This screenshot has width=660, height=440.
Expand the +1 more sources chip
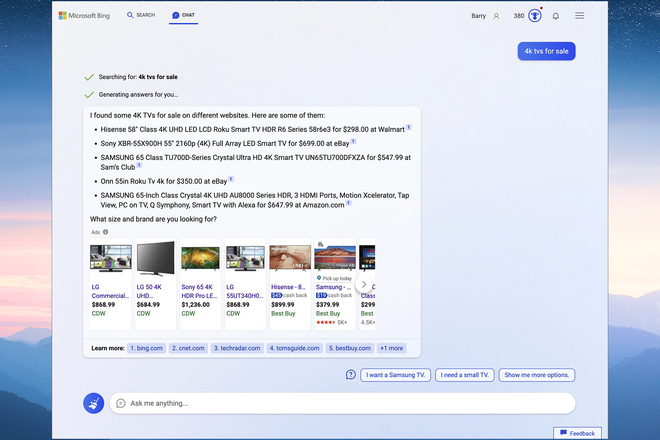(x=391, y=348)
